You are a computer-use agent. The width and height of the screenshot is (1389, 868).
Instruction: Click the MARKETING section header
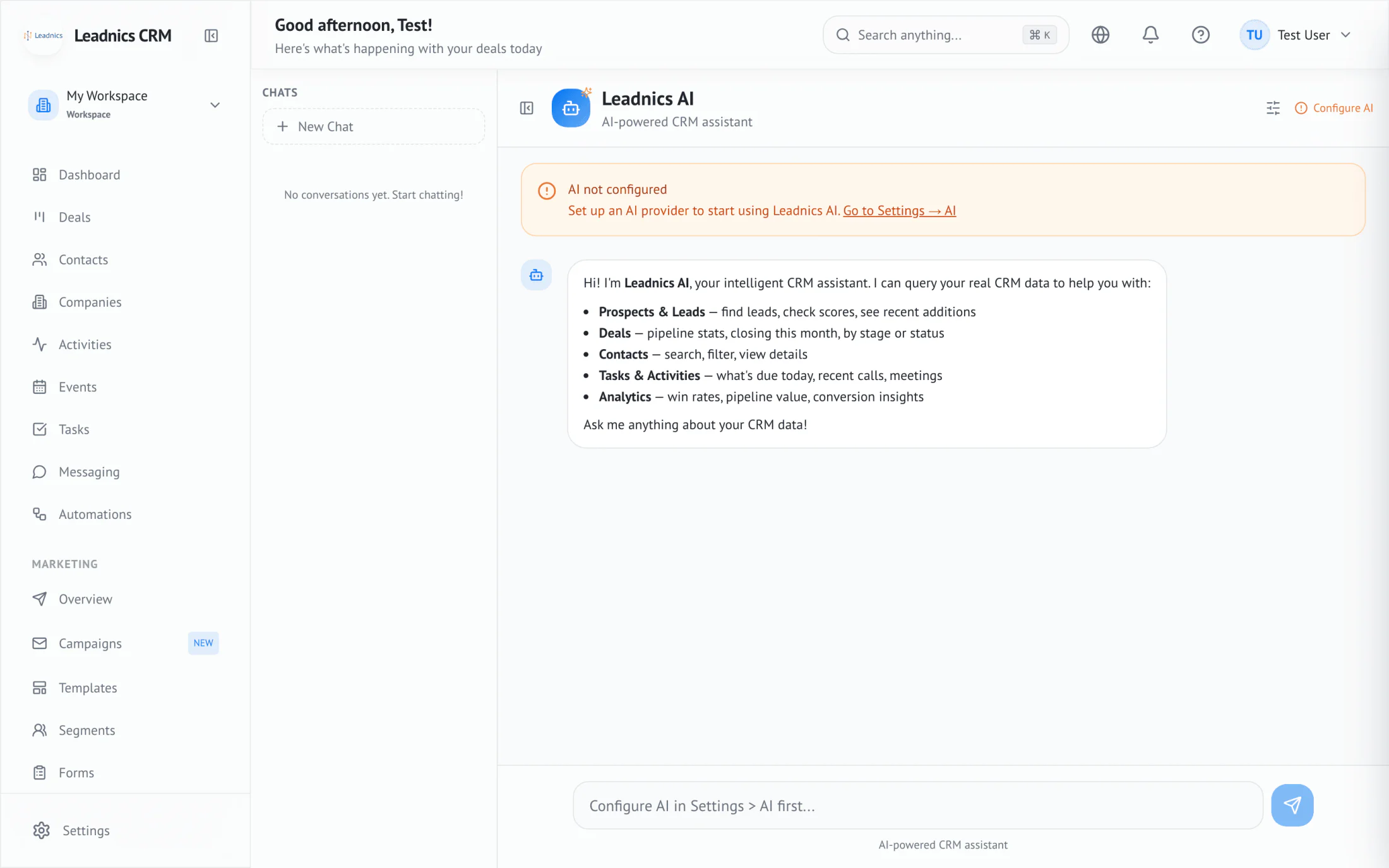[x=64, y=564]
